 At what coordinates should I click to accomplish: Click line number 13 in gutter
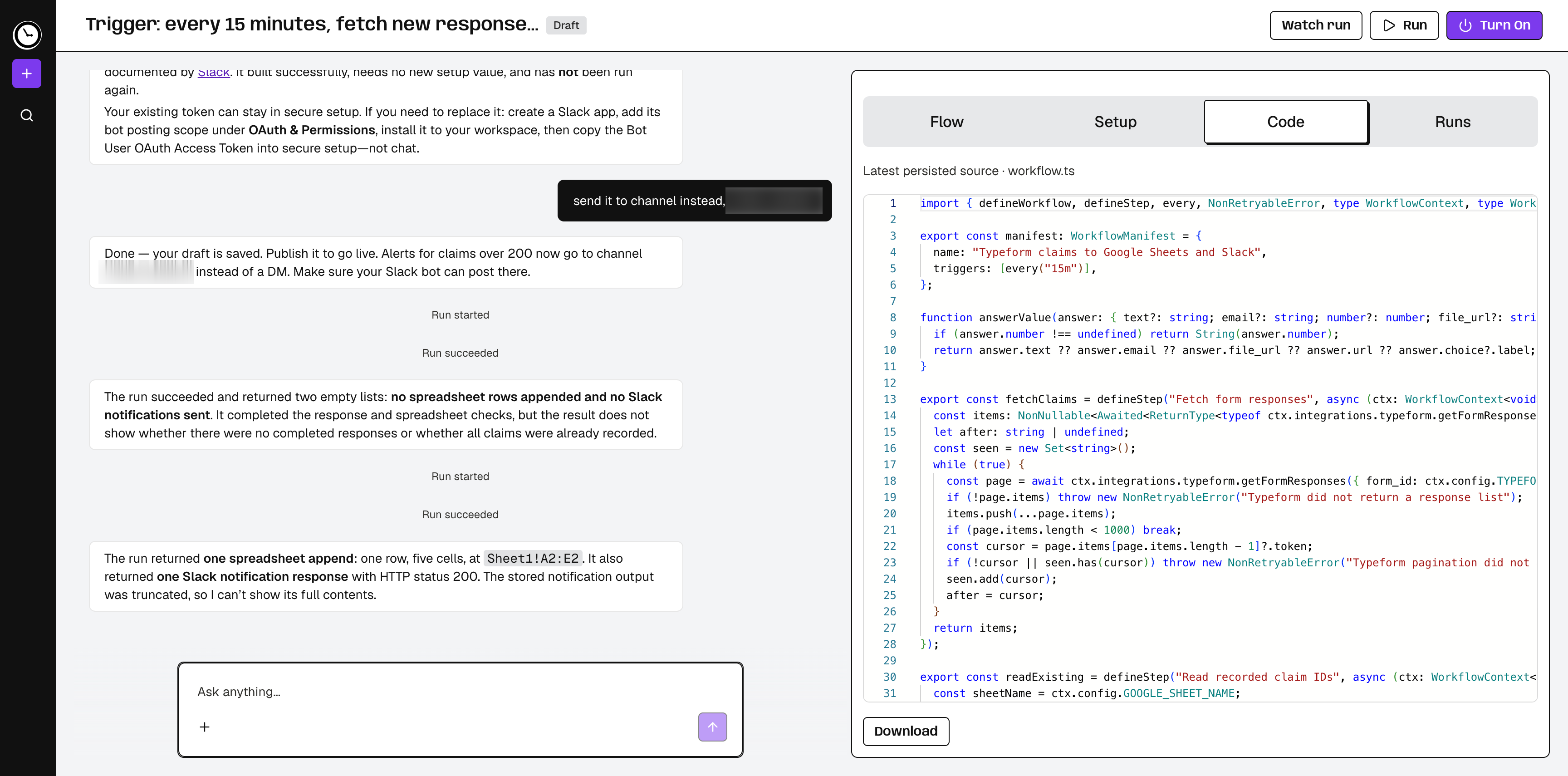pos(889,399)
